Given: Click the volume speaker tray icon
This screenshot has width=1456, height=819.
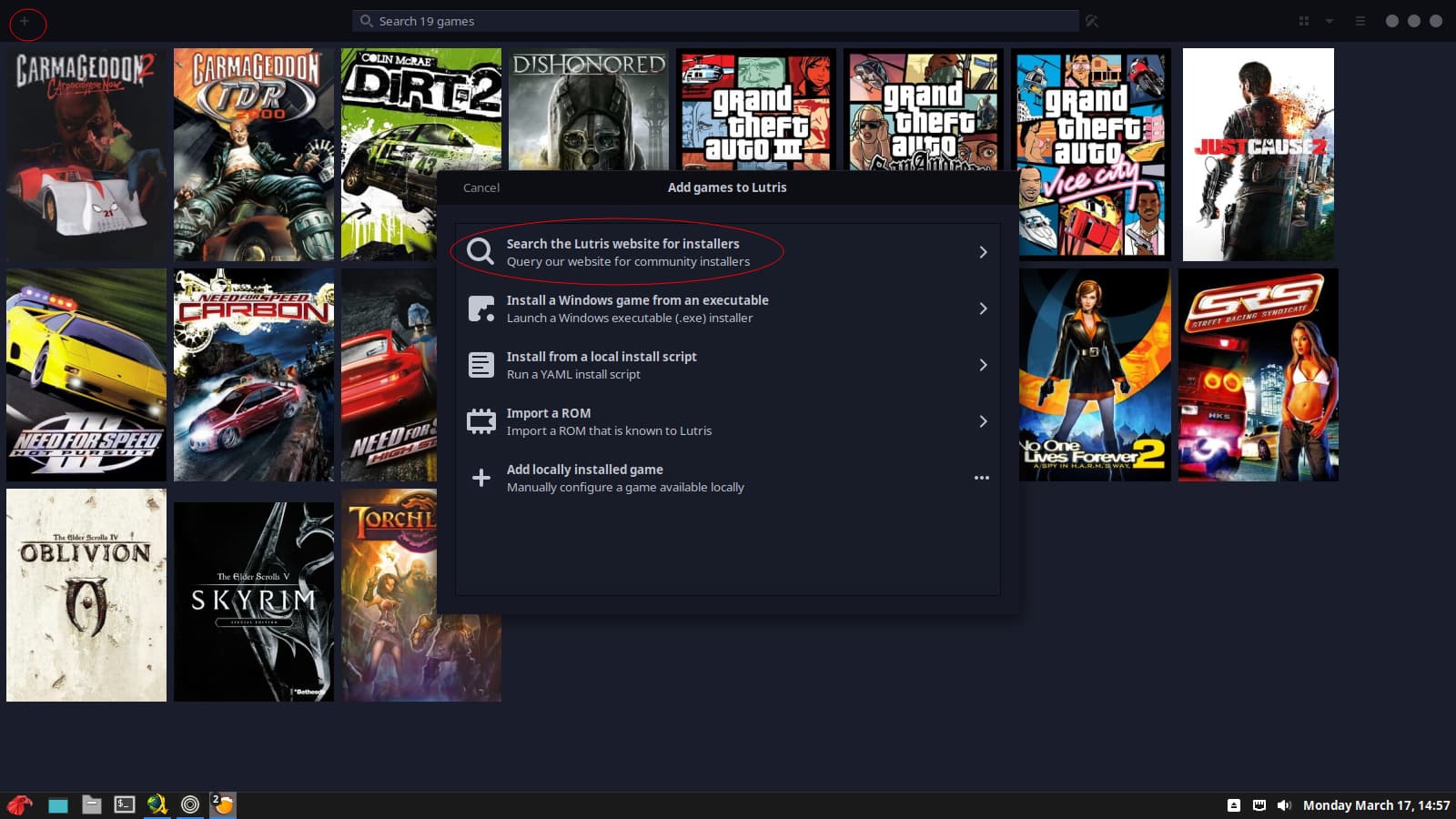Looking at the screenshot, I should (x=1284, y=805).
